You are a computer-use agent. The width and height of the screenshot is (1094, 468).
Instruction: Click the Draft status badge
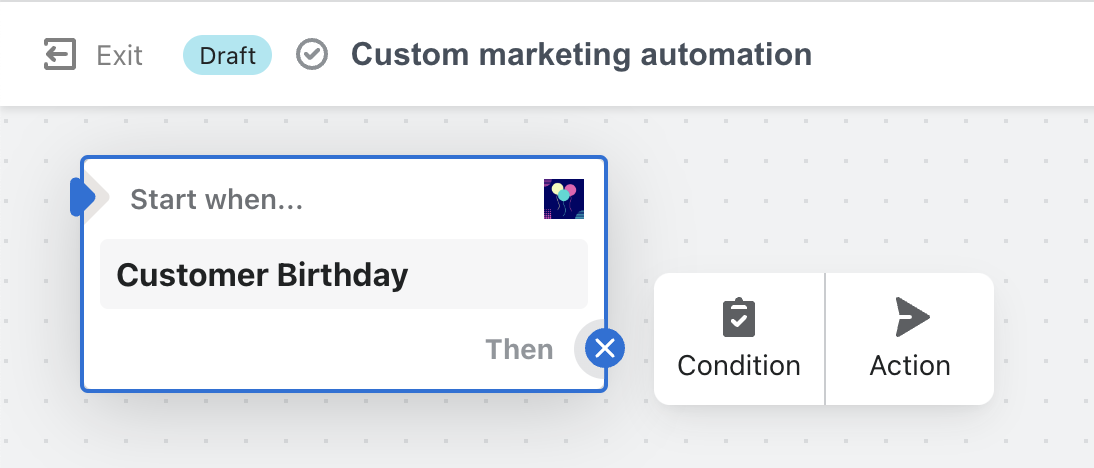point(227,55)
